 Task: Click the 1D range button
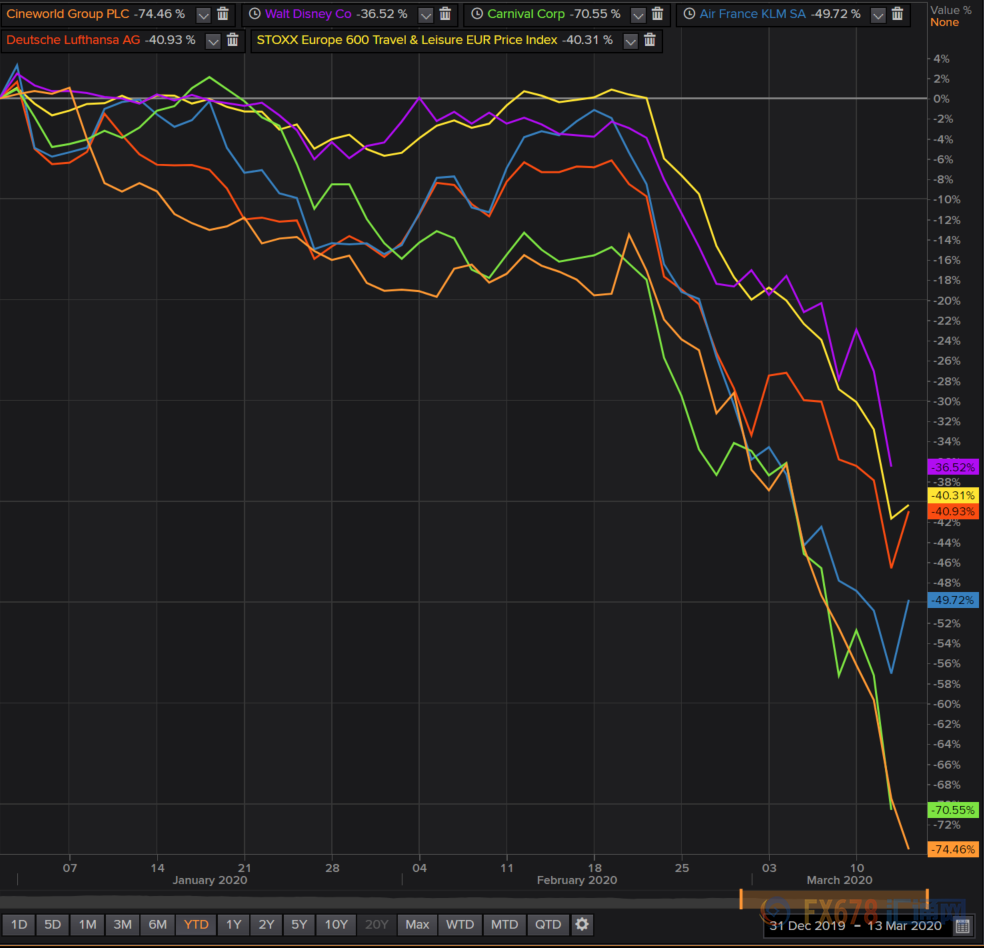(x=20, y=924)
